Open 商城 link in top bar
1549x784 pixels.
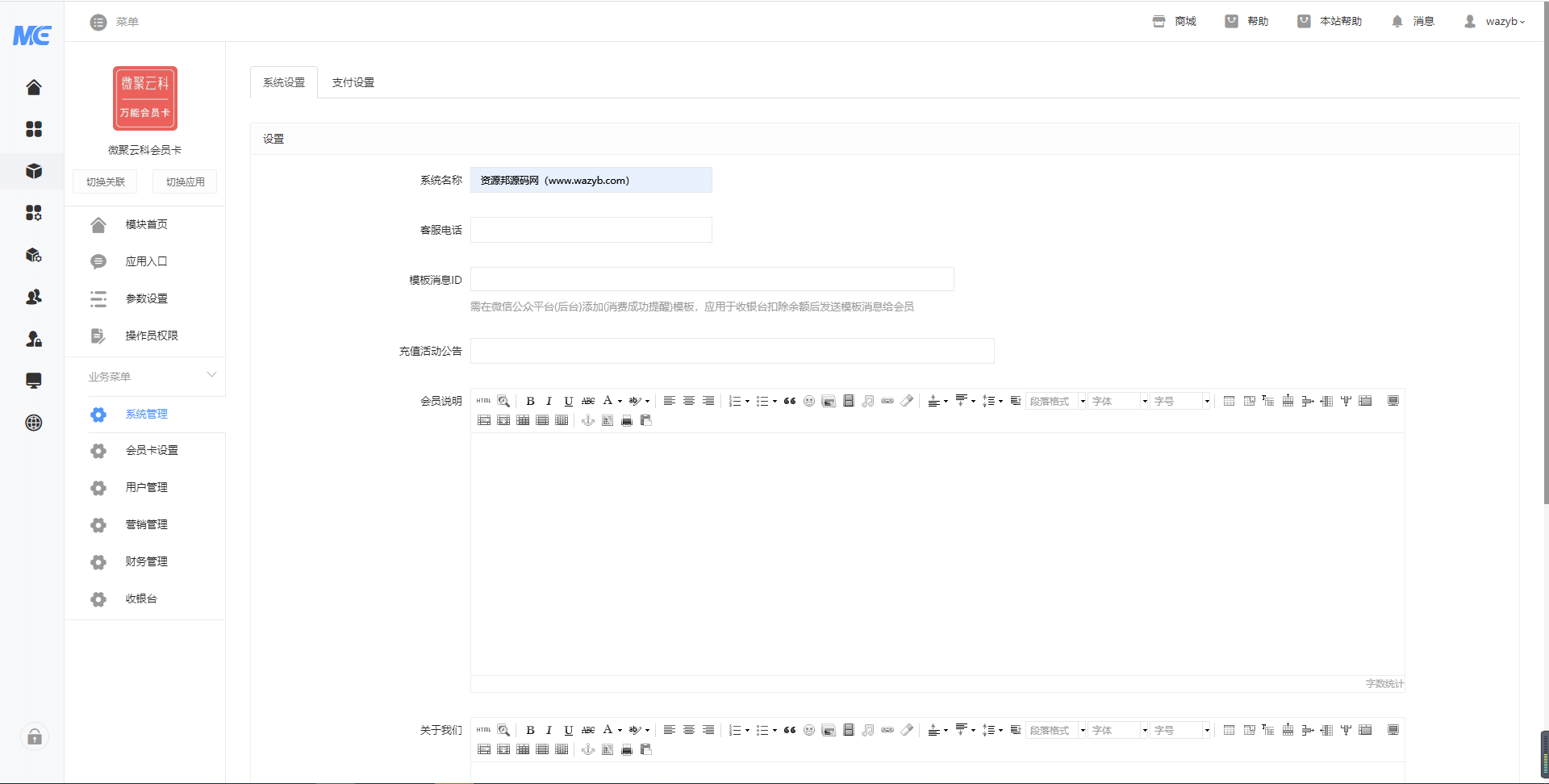(1175, 22)
